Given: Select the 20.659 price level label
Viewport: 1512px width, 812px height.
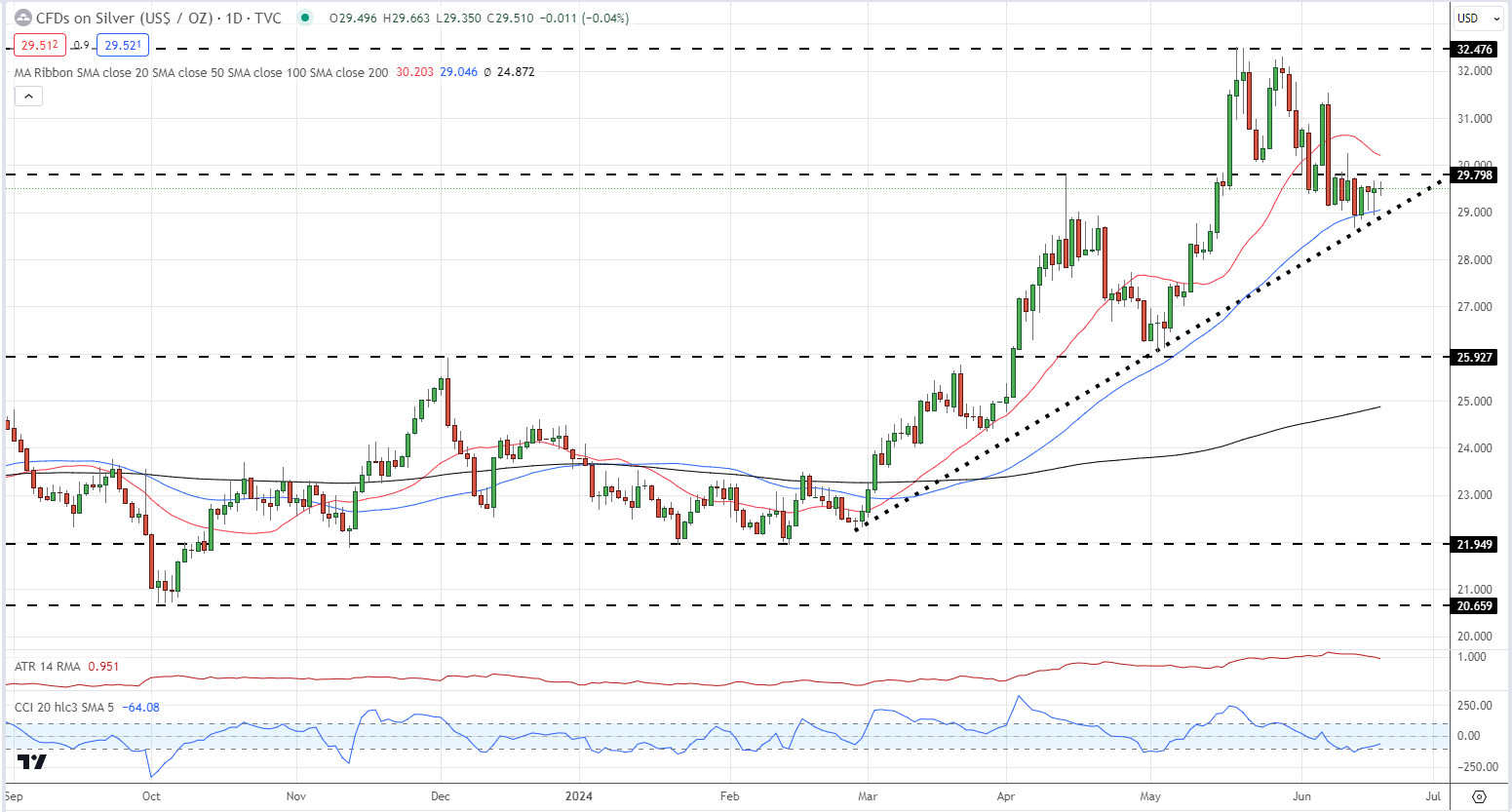Looking at the screenshot, I should pyautogui.click(x=1473, y=605).
